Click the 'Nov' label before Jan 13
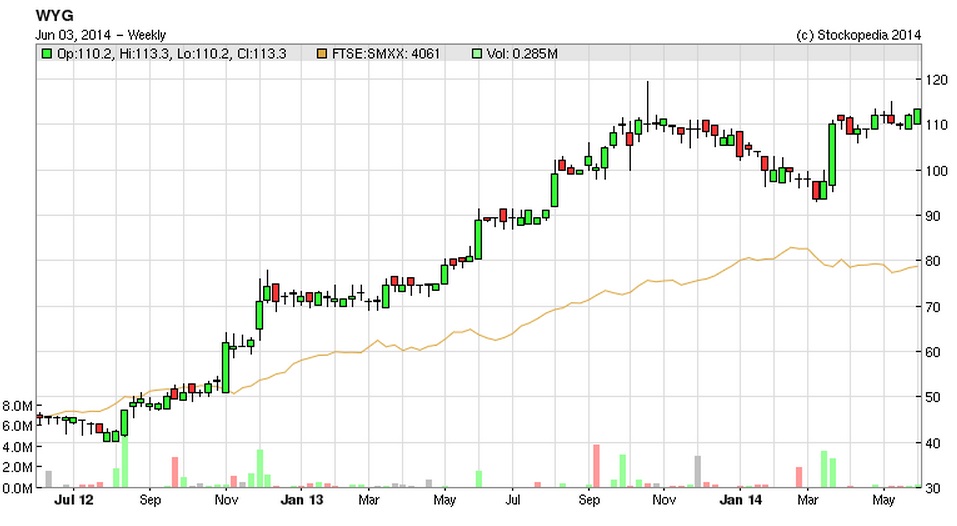Image resolution: width=957 pixels, height=526 pixels. (226, 500)
